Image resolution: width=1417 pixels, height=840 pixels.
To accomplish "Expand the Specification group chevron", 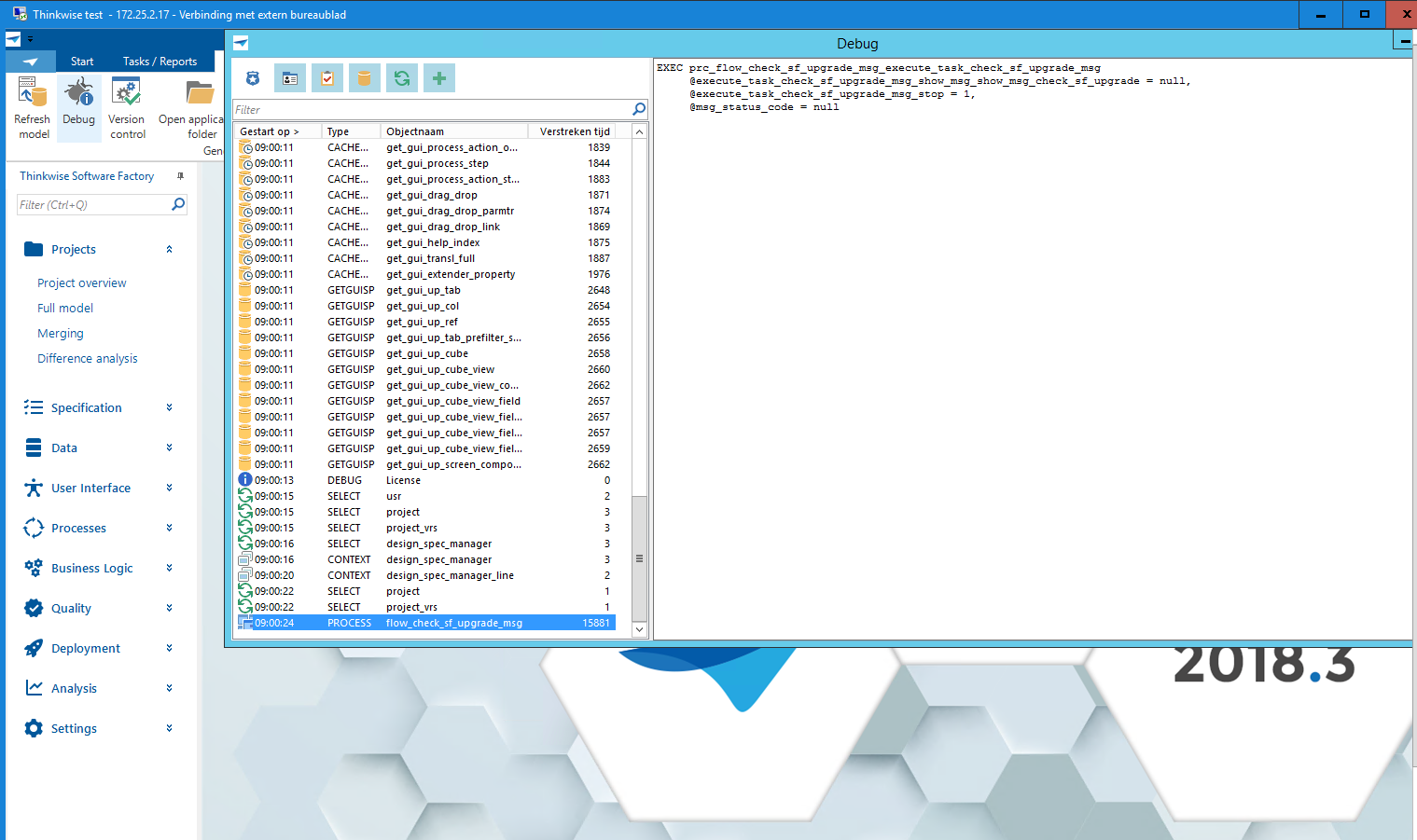I will click(169, 407).
